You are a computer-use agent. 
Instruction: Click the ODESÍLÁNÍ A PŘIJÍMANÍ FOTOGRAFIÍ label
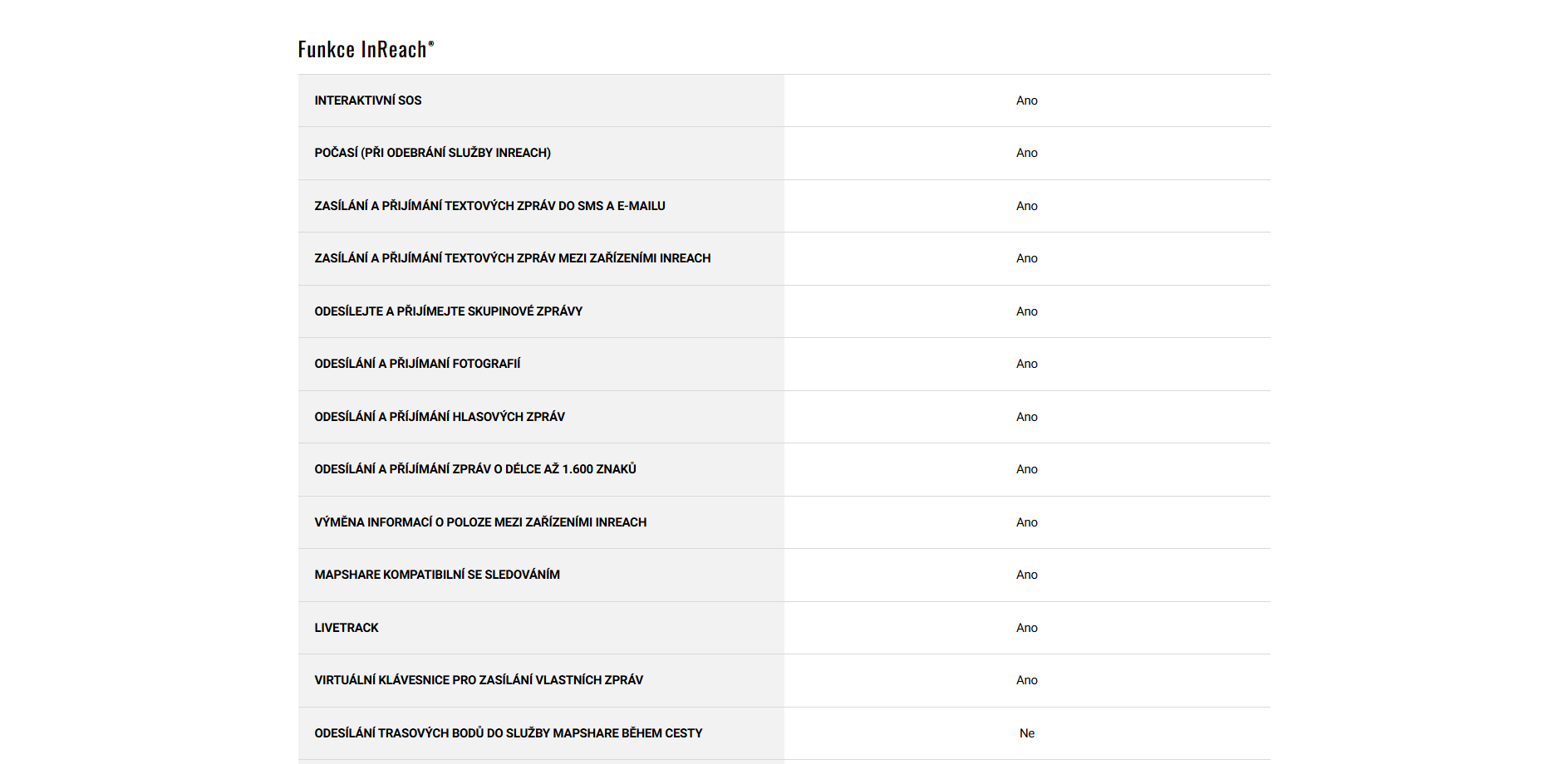click(417, 364)
